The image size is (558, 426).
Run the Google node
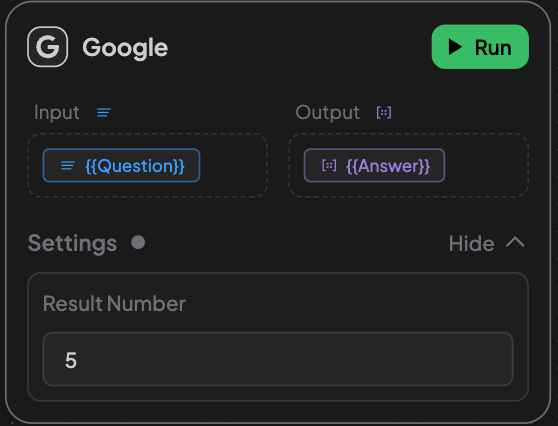pyautogui.click(x=480, y=47)
